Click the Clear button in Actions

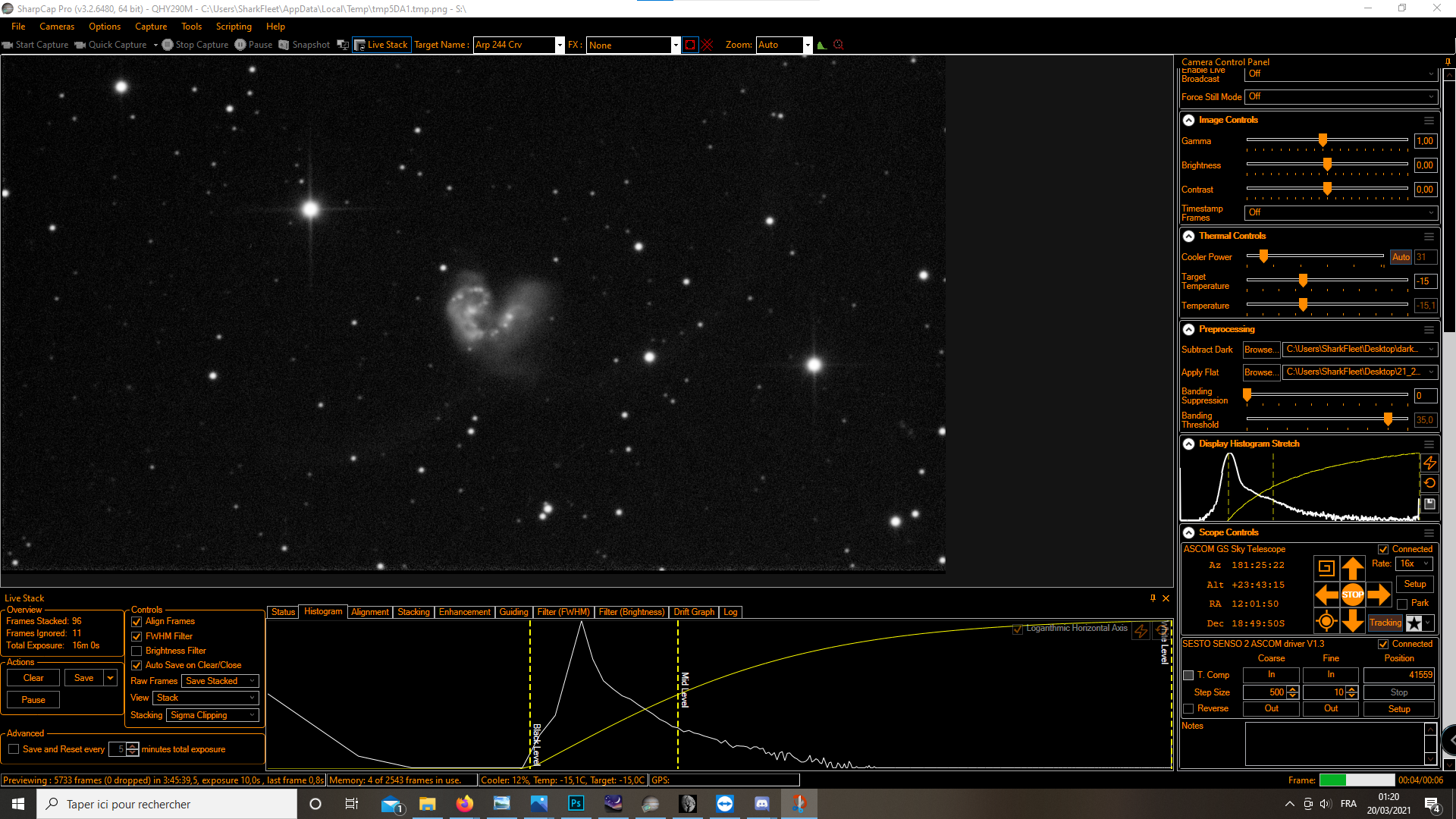click(33, 678)
